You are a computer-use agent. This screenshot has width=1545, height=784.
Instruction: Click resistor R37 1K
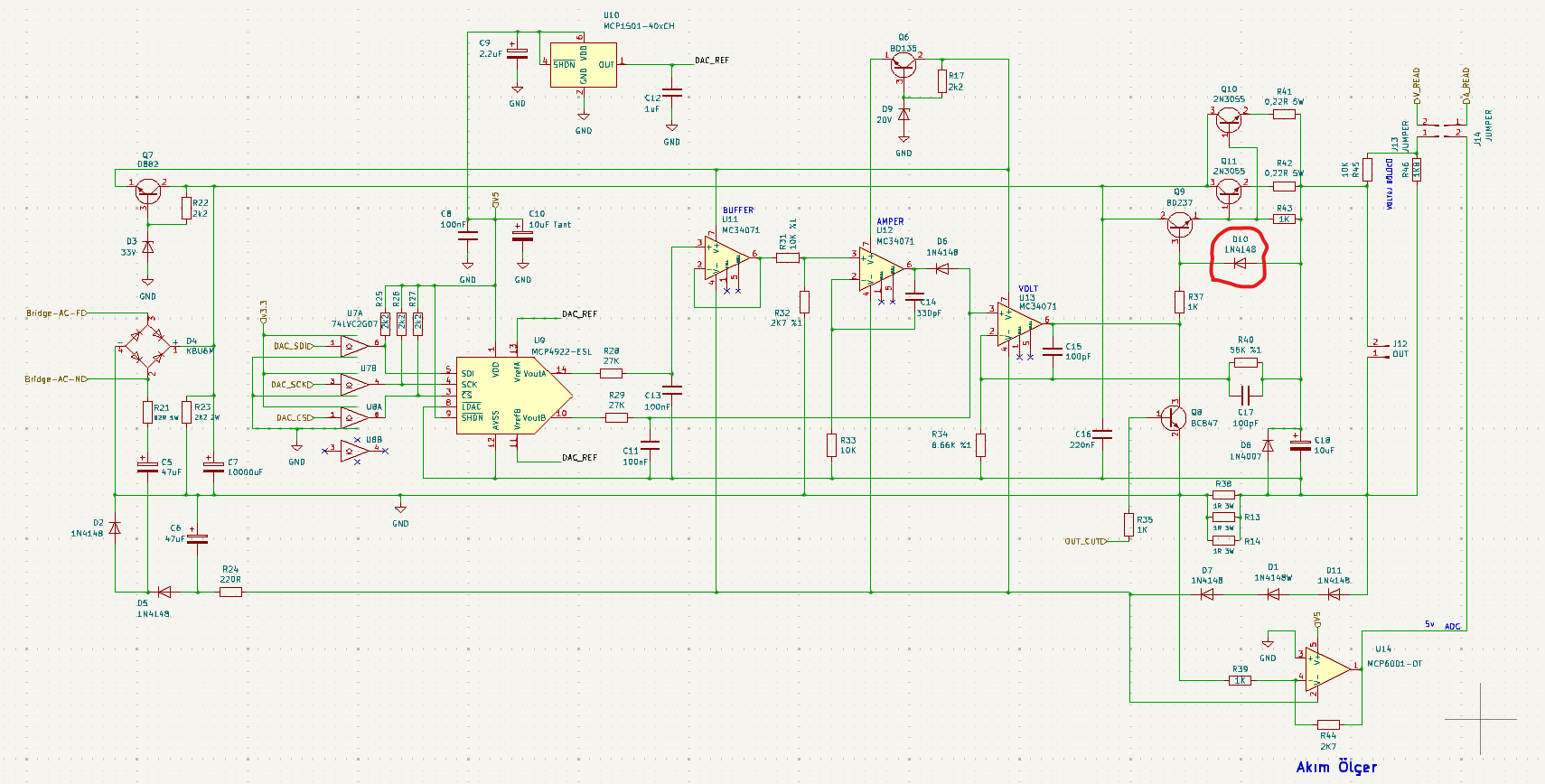coord(1179,302)
